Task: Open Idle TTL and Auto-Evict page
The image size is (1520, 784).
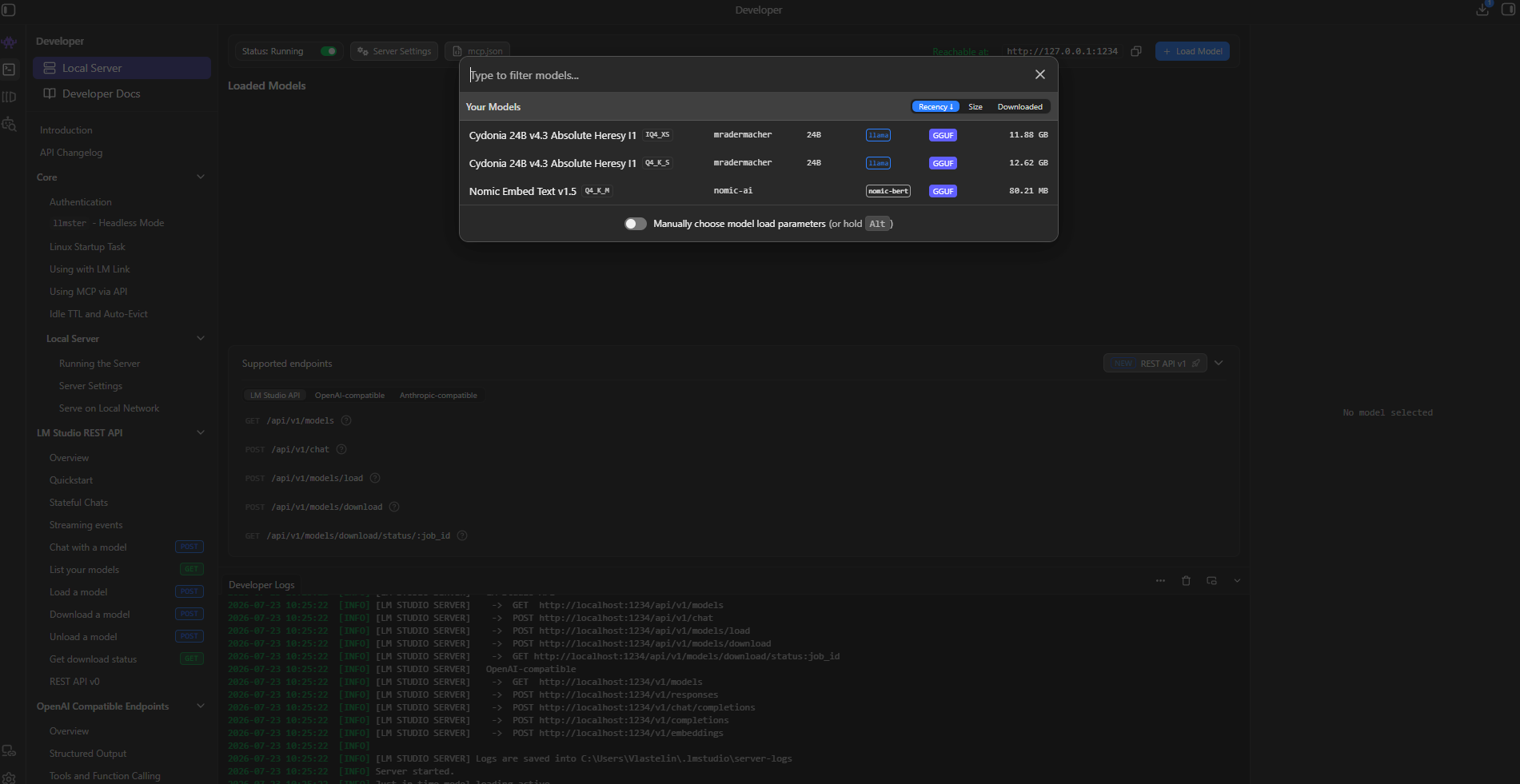Action: [x=98, y=314]
